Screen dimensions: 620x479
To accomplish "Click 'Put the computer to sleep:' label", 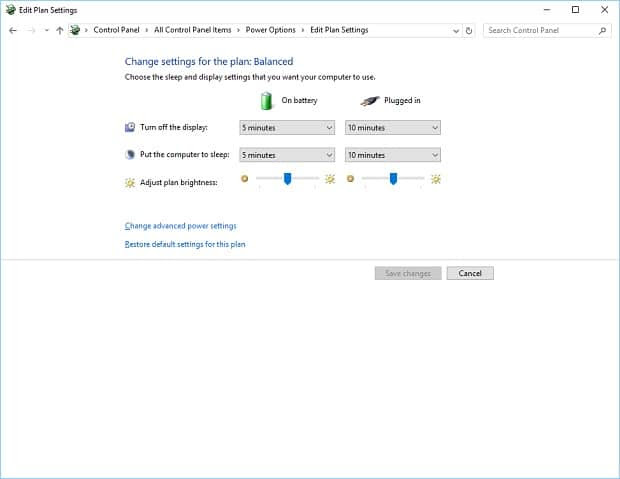I will (x=185, y=155).
